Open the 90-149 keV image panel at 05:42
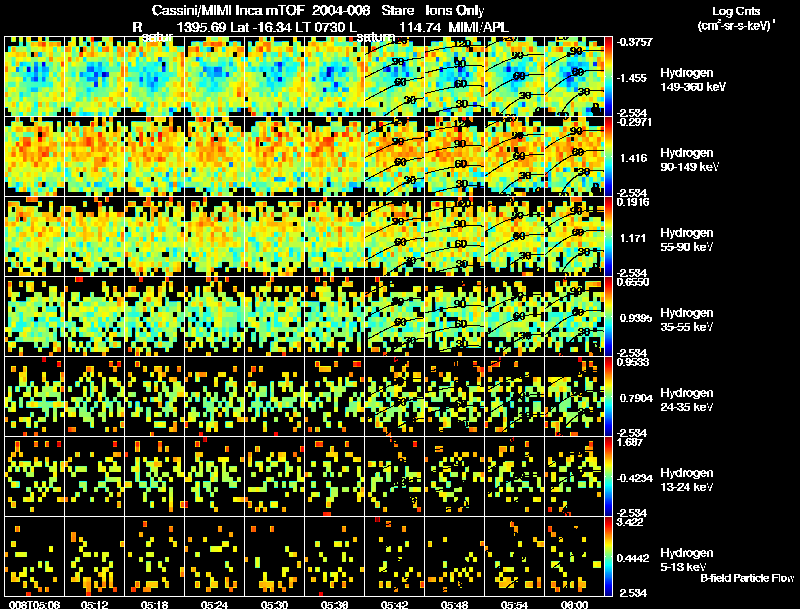The width and height of the screenshot is (800, 609). coord(394,157)
